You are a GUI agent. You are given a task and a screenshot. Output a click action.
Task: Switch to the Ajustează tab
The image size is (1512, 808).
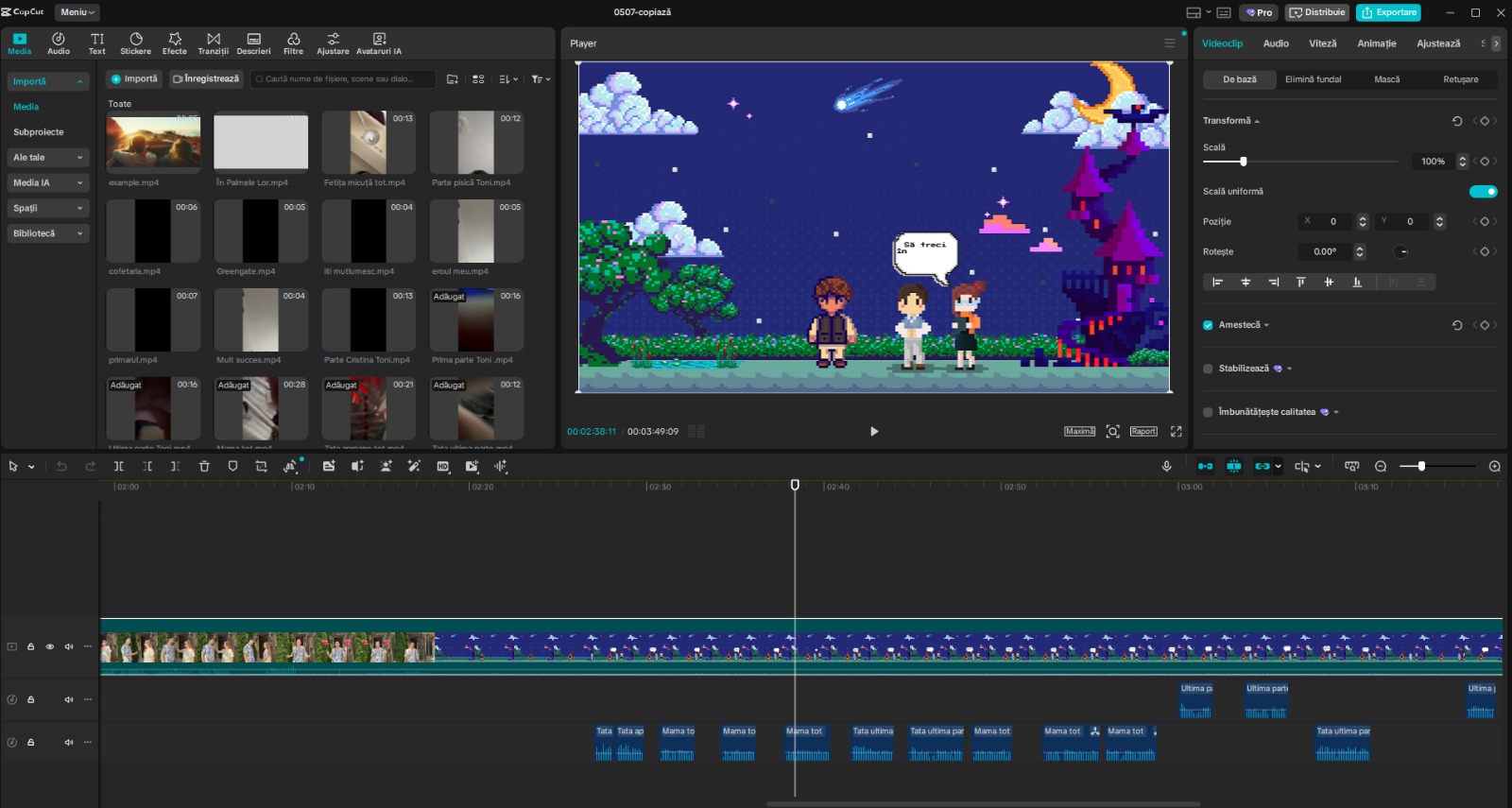pos(1438,43)
